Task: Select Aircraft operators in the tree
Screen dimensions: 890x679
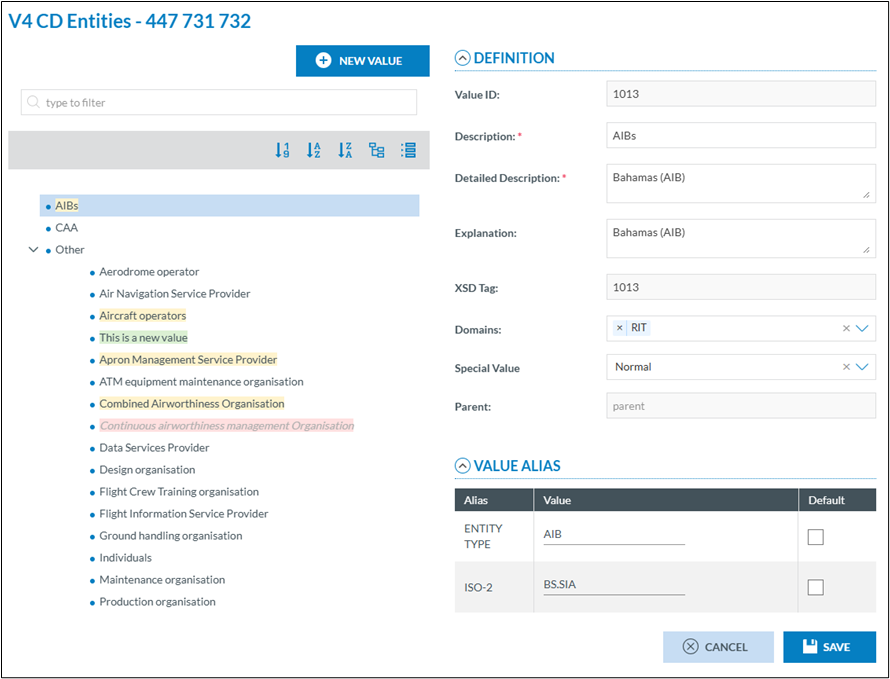Action: click(142, 316)
